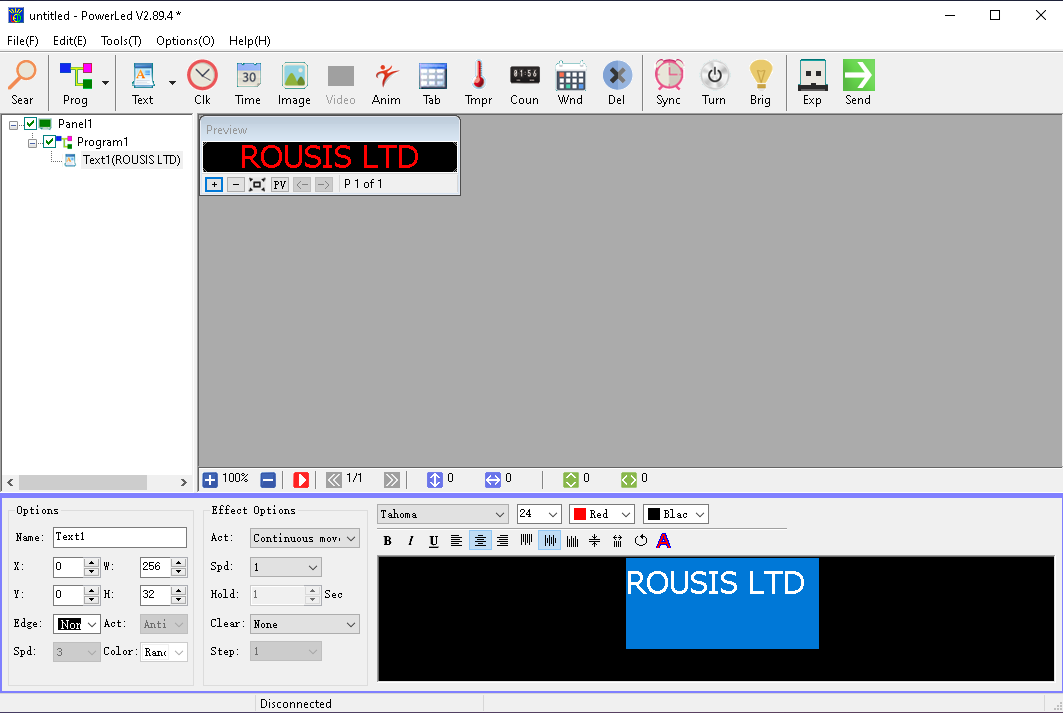Start playback with the red play button
1063x713 pixels.
pos(301,480)
